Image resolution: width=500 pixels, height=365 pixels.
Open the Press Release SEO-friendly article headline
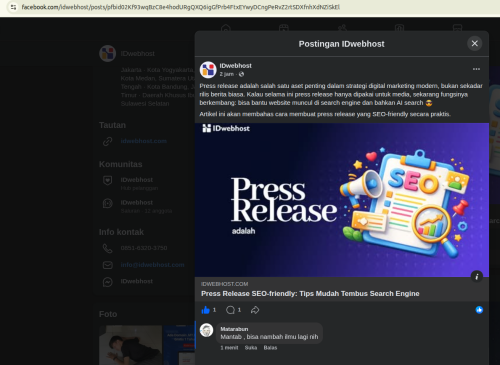coord(310,294)
